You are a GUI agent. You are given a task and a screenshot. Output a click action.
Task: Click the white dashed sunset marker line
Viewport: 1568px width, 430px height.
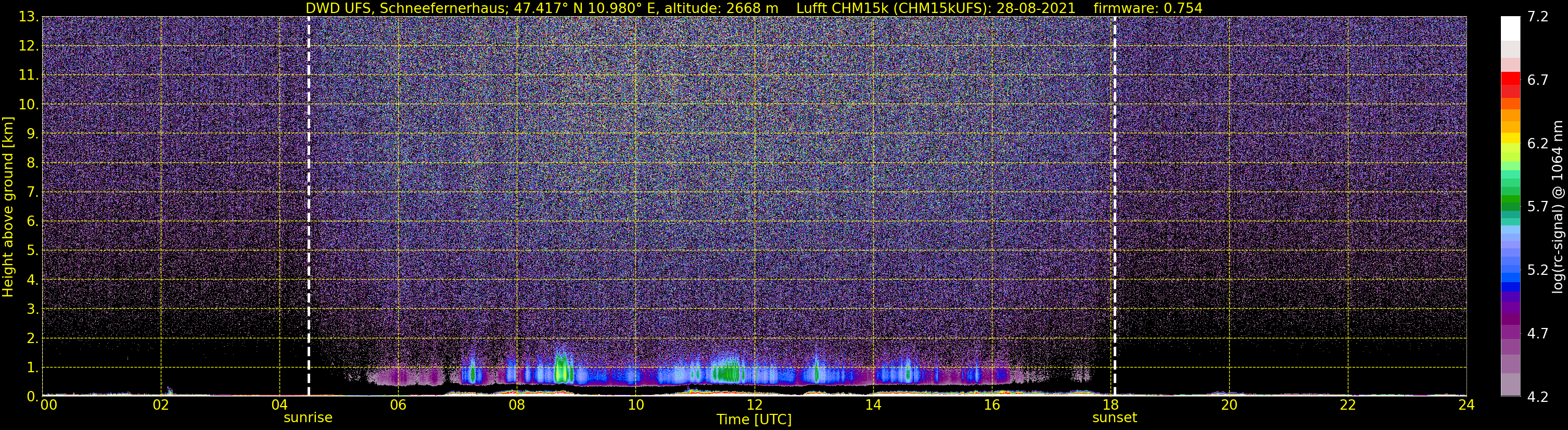coord(1115,207)
